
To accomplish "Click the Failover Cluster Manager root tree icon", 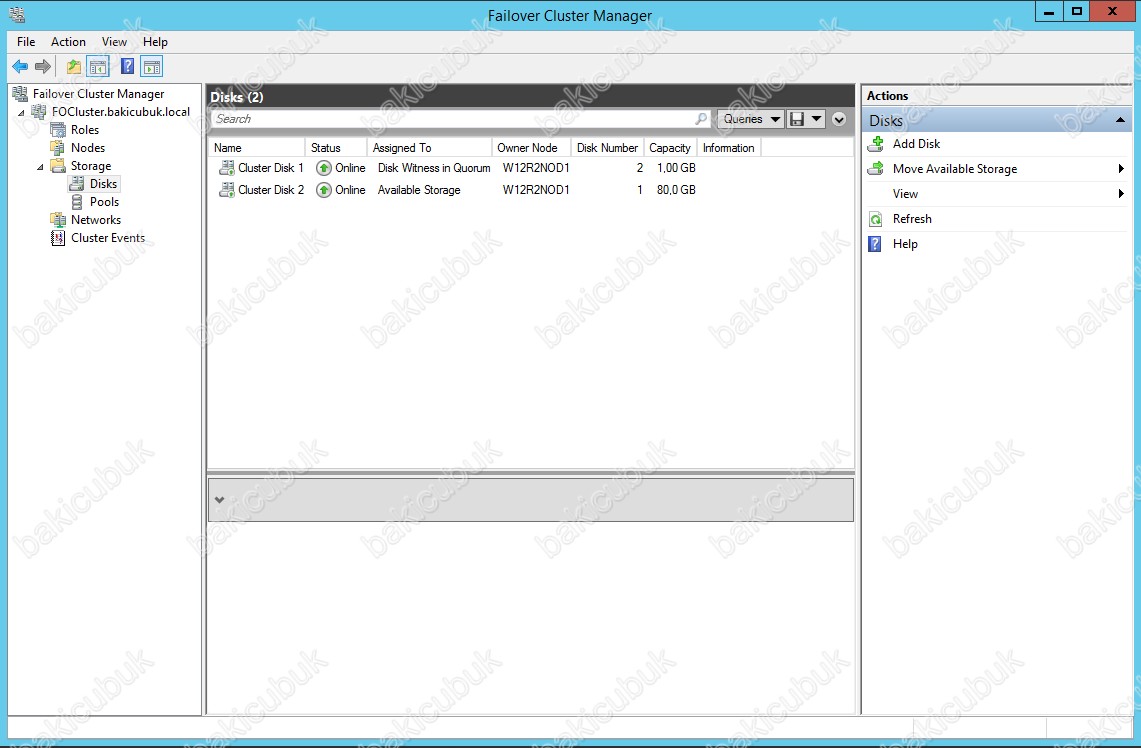I will coord(20,93).
